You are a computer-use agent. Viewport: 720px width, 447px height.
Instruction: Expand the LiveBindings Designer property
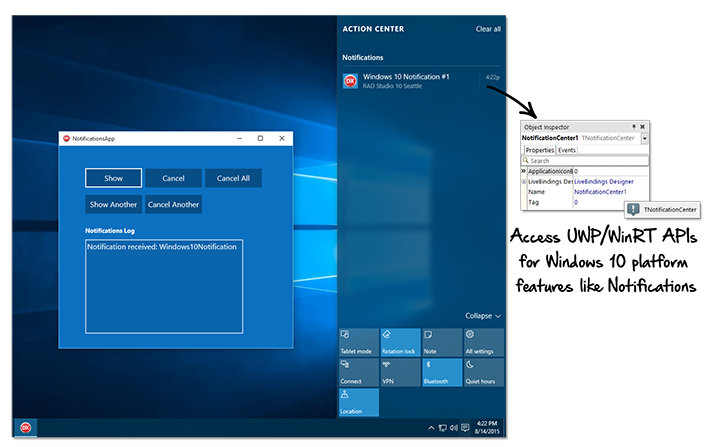click(x=524, y=181)
